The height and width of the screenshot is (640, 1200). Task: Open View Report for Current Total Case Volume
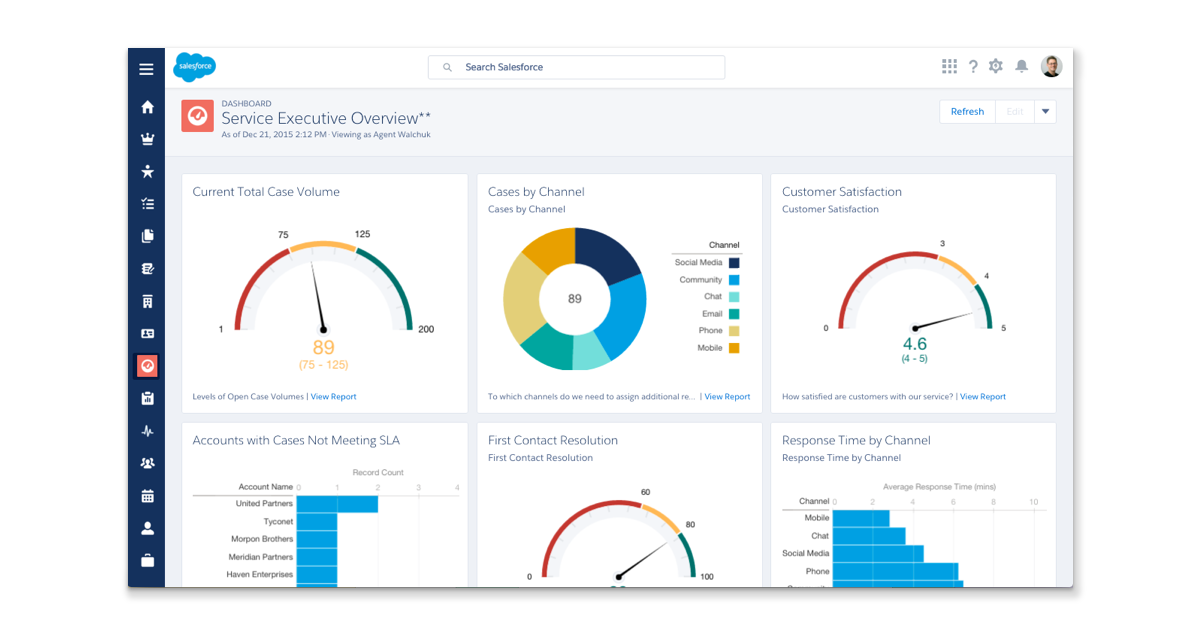click(x=333, y=397)
